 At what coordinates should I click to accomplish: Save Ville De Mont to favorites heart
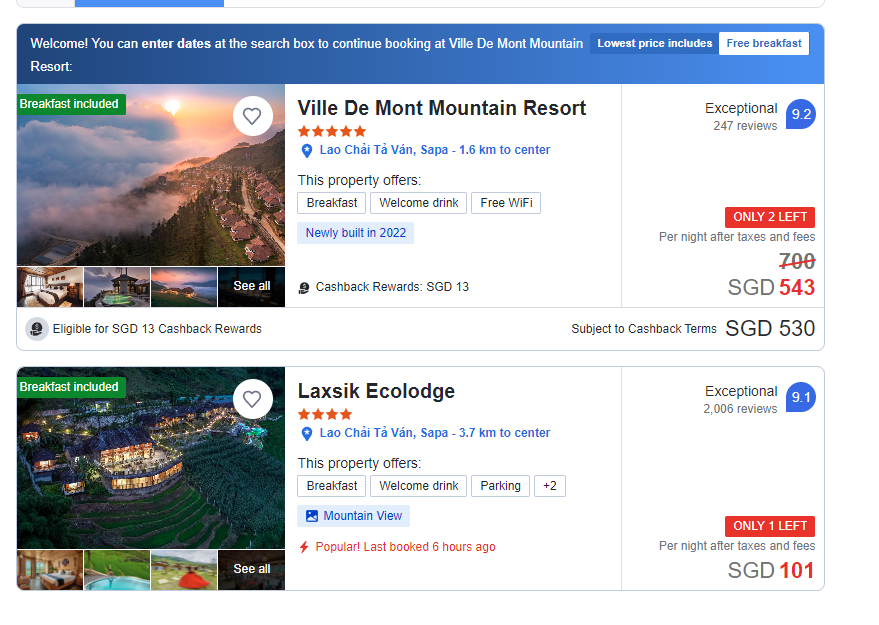pyautogui.click(x=252, y=116)
